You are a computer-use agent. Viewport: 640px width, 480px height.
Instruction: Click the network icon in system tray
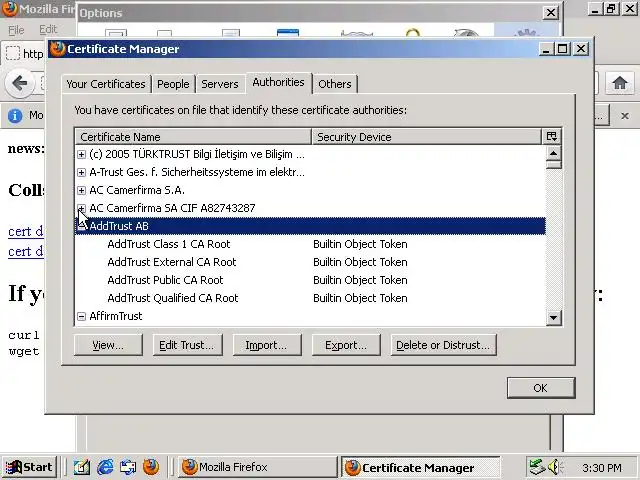click(x=537, y=467)
